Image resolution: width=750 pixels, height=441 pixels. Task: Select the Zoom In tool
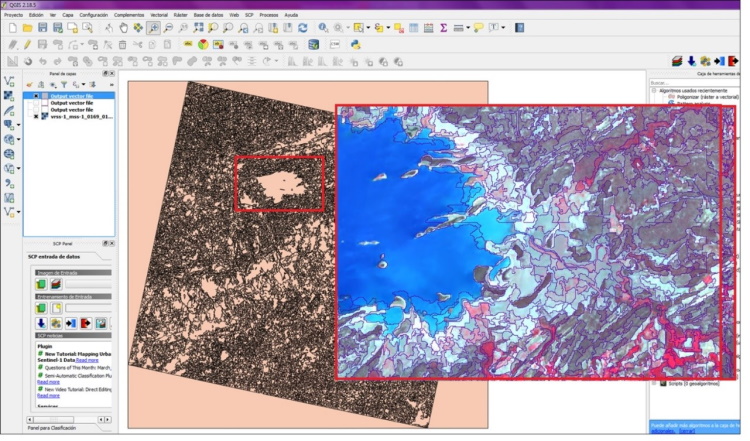154,28
